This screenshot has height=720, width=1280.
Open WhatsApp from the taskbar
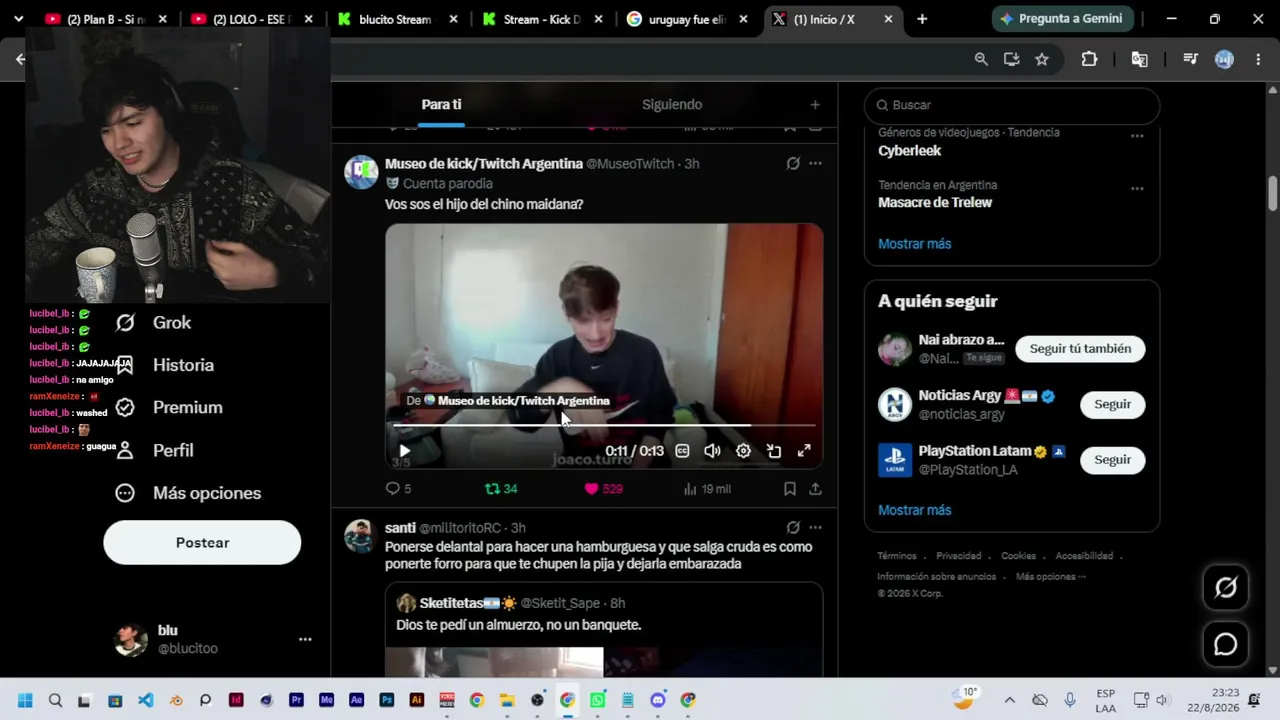597,700
